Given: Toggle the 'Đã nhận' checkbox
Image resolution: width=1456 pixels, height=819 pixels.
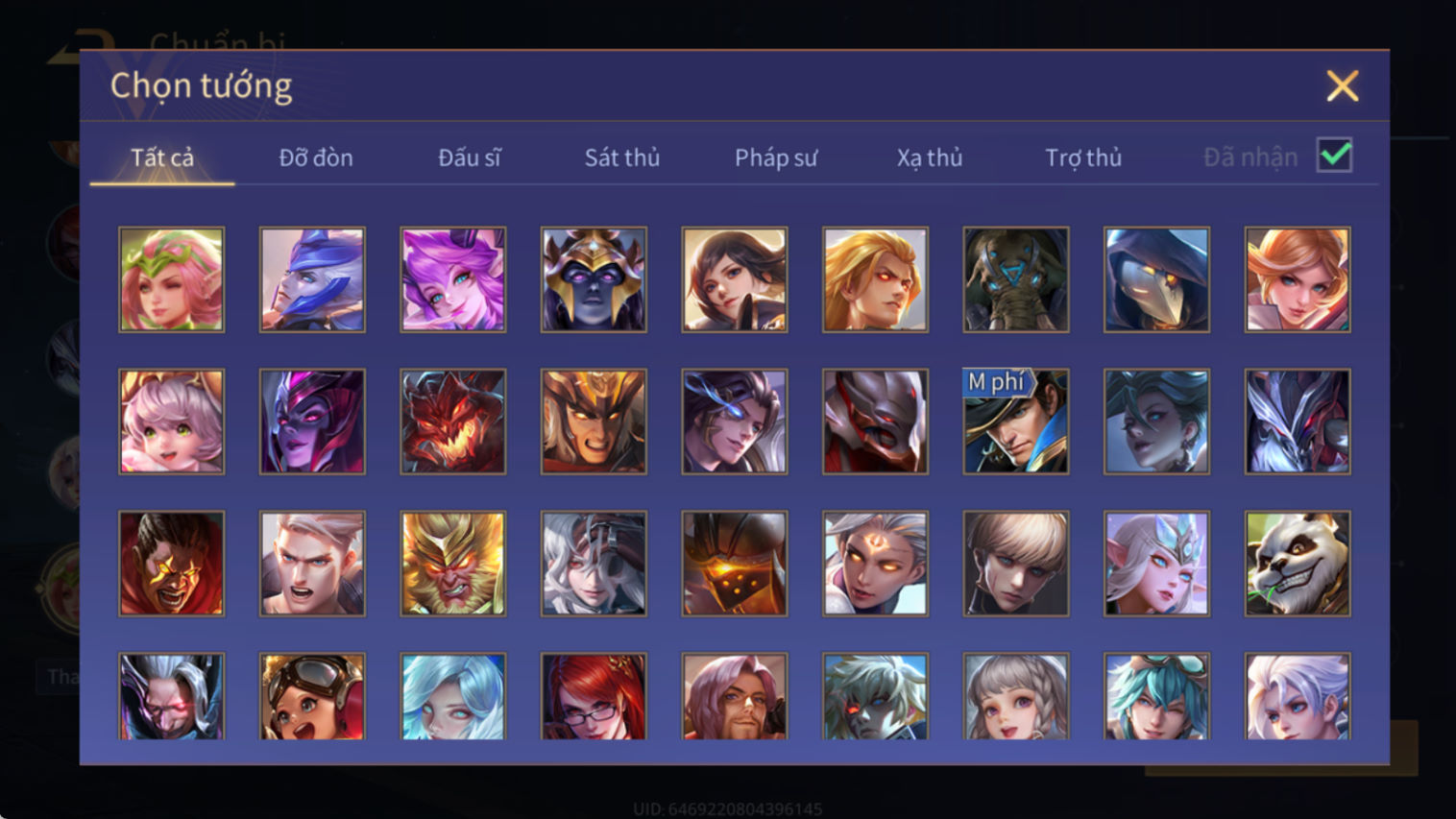Looking at the screenshot, I should pos(1334,156).
